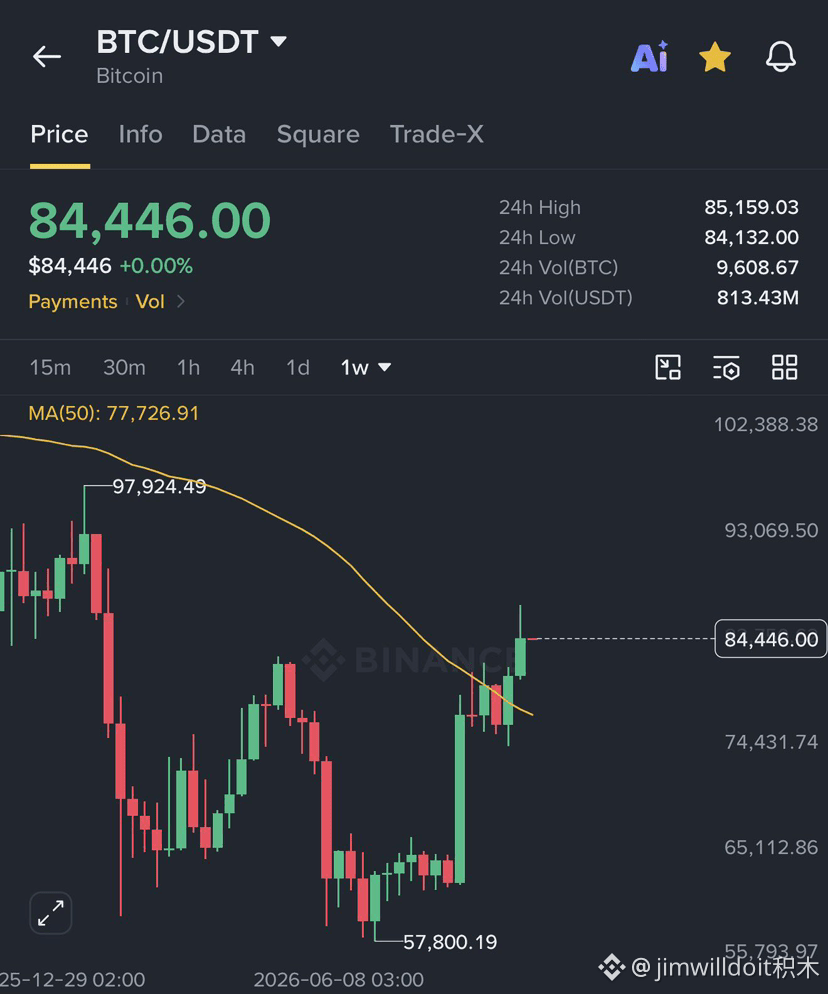
Task: Open chart indicator settings icon
Action: click(x=726, y=368)
